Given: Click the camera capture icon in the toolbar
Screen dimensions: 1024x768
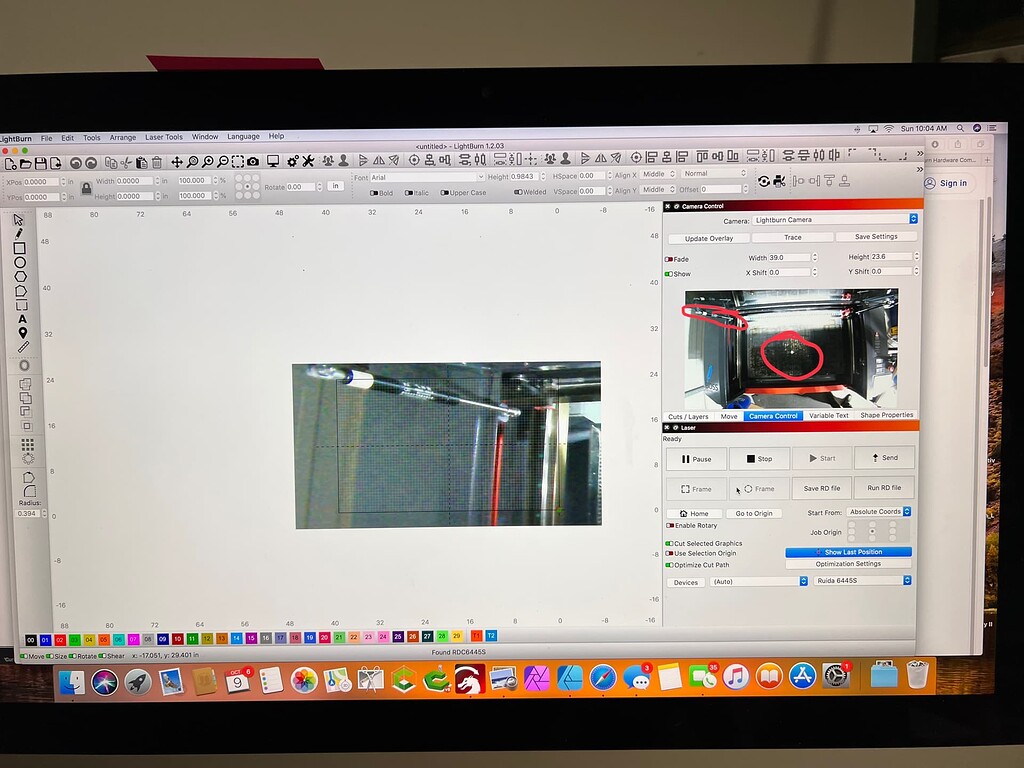Looking at the screenshot, I should 251,160.
